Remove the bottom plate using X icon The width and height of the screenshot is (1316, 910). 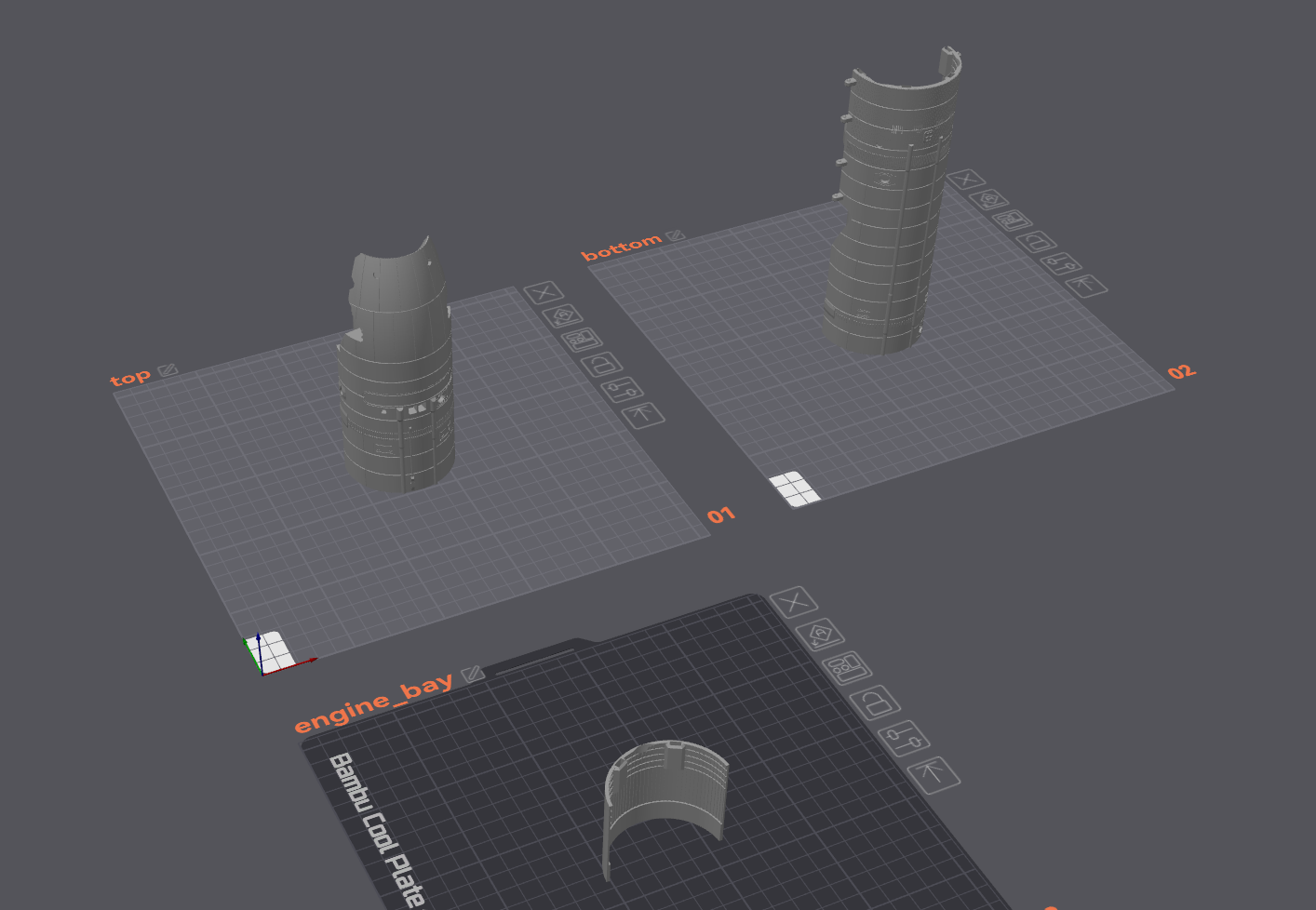pos(966,180)
